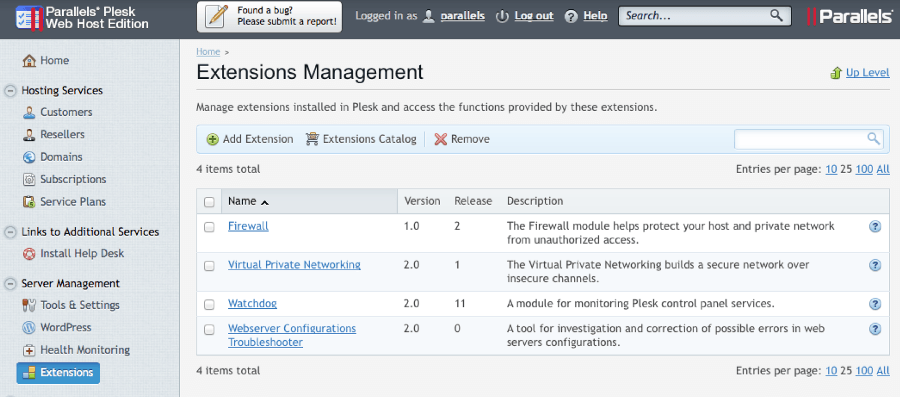Collapse the Links to Additional Services section
Screen dimensions: 900x397
10,232
